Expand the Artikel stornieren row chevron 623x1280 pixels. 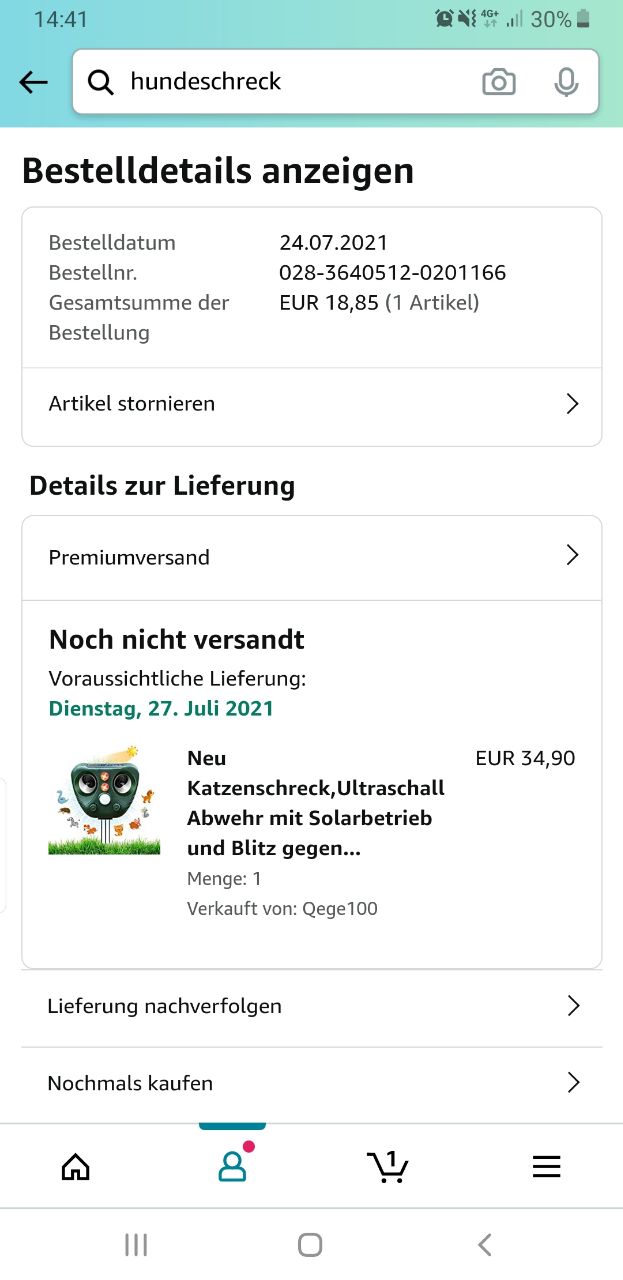coord(573,404)
